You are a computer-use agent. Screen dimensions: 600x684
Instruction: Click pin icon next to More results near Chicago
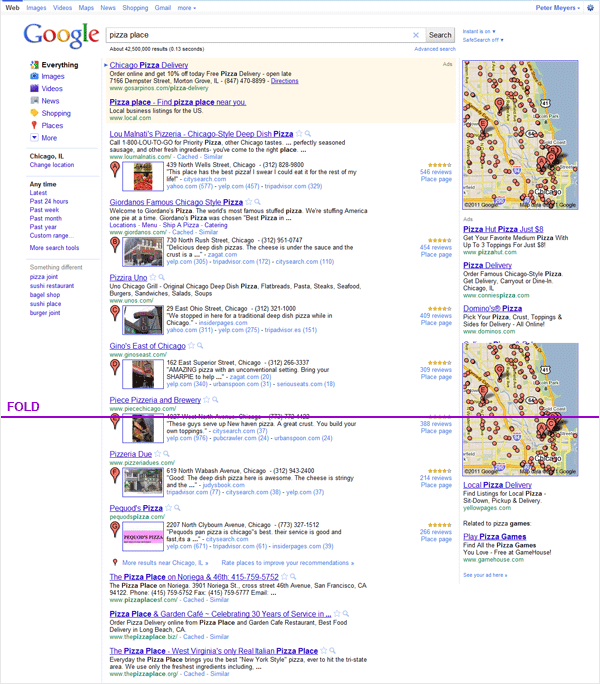(115, 562)
